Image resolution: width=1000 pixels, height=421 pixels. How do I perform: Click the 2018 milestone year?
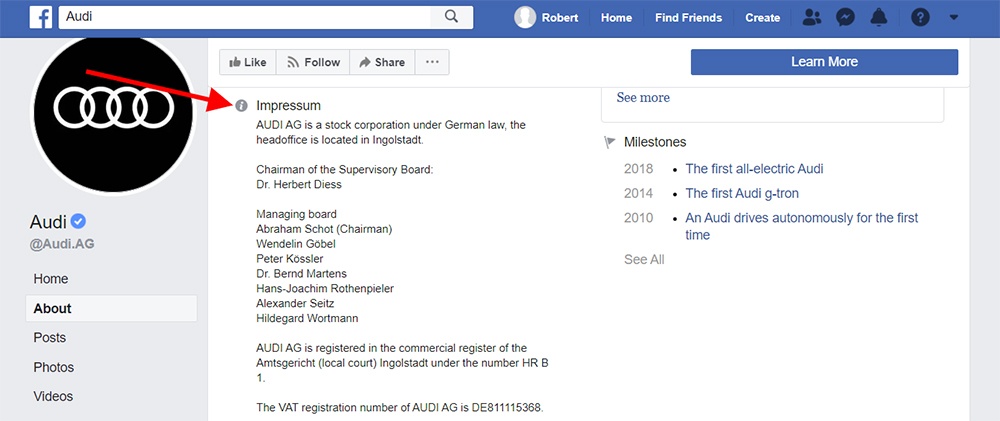coord(638,169)
